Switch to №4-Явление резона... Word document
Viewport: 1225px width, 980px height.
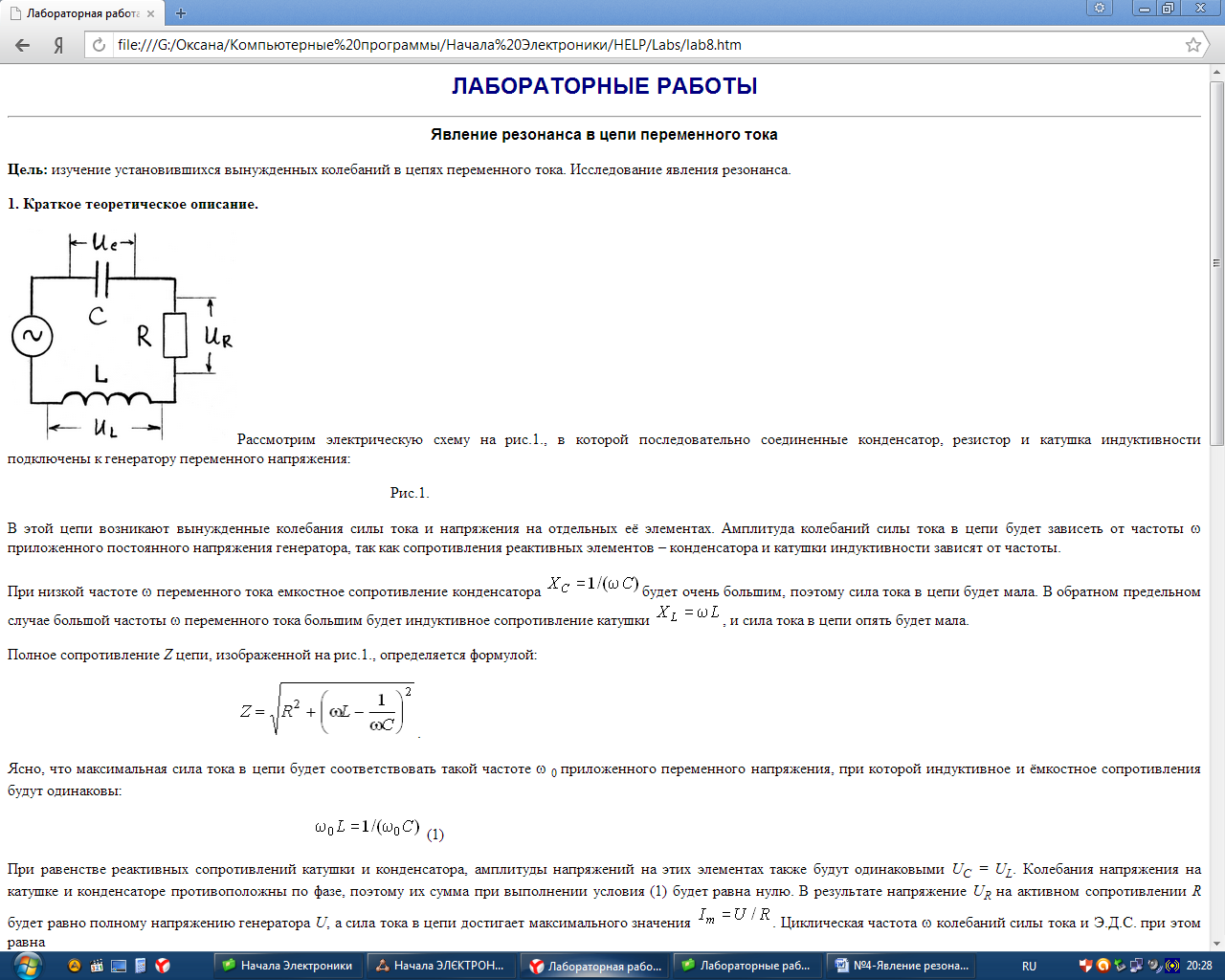tap(902, 966)
